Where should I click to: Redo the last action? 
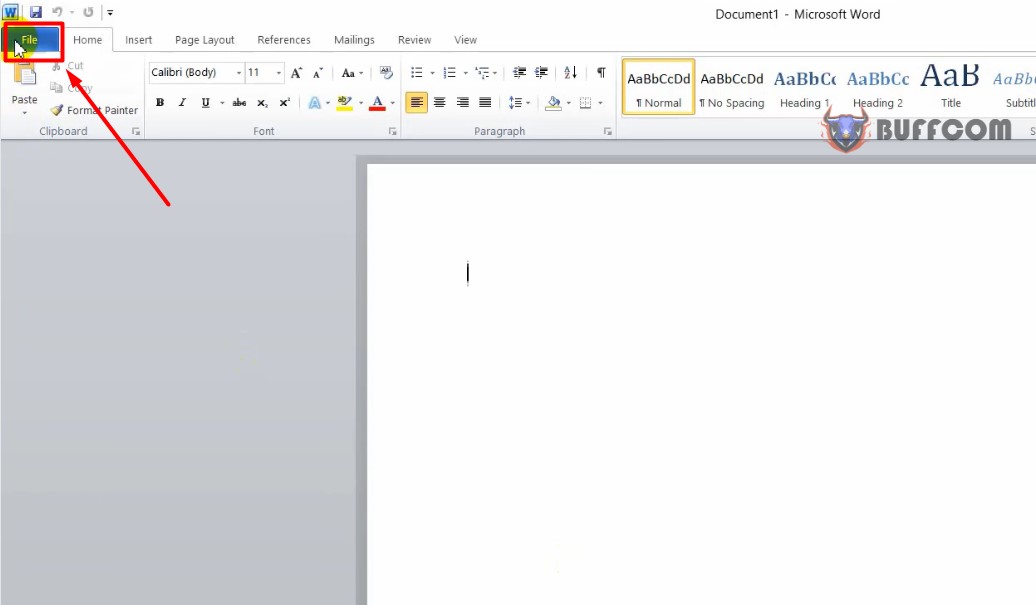(x=88, y=12)
